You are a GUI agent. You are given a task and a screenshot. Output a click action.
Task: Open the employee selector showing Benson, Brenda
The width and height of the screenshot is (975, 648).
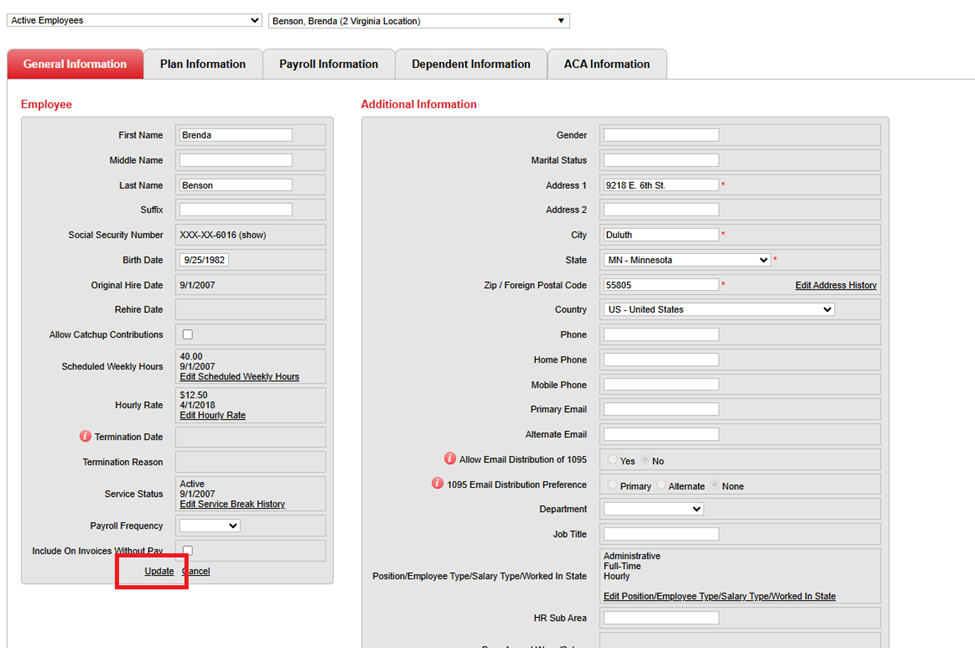pyautogui.click(x=419, y=20)
